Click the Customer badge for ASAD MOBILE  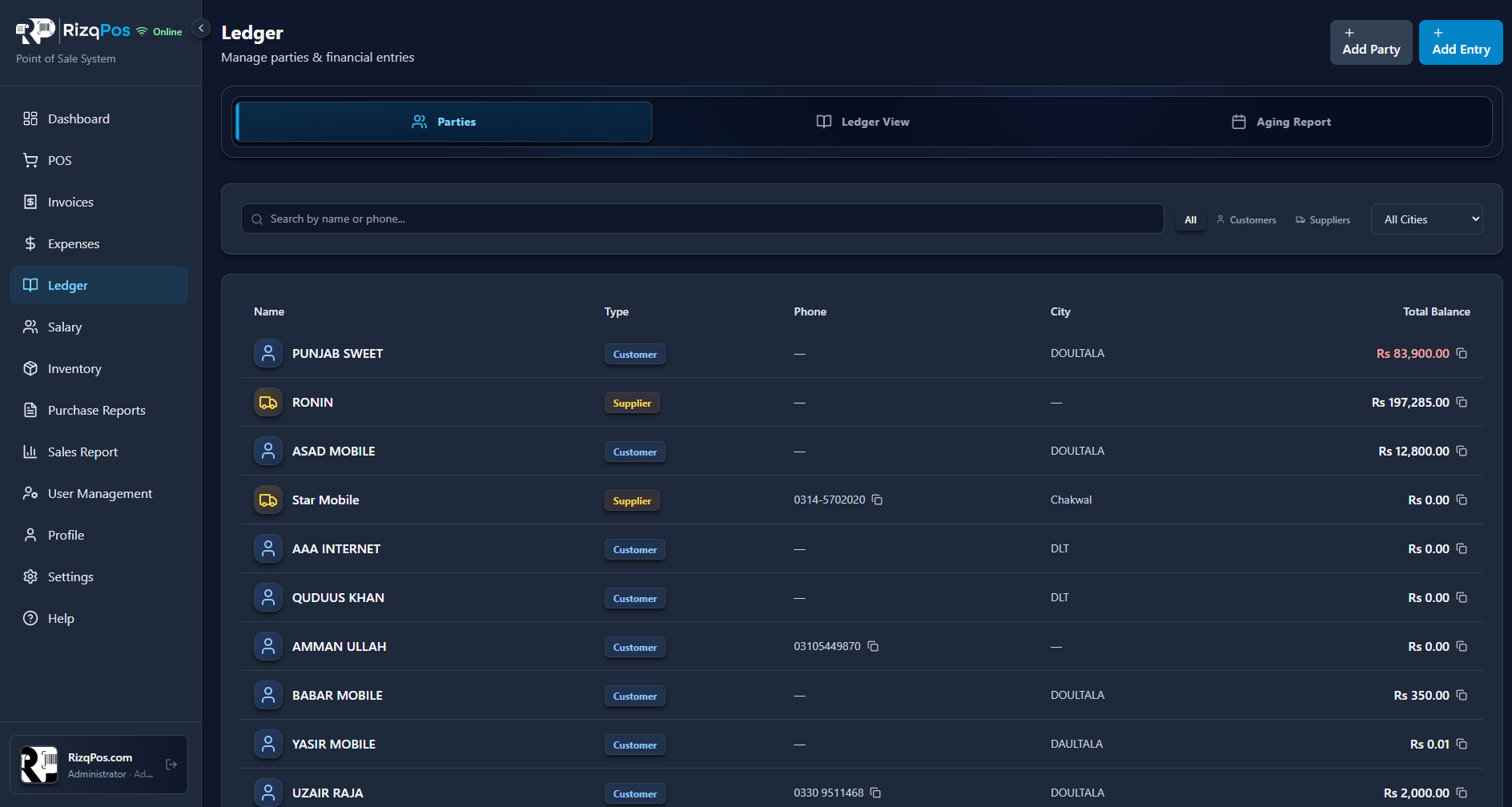(634, 452)
